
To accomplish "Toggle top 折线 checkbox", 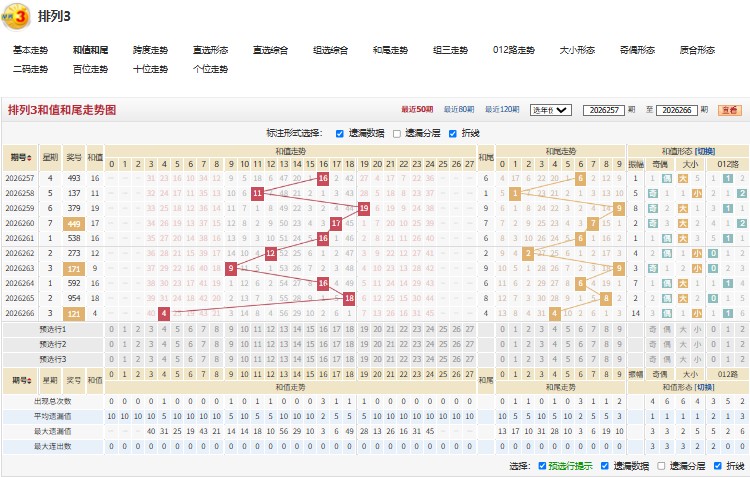I will [x=452, y=133].
